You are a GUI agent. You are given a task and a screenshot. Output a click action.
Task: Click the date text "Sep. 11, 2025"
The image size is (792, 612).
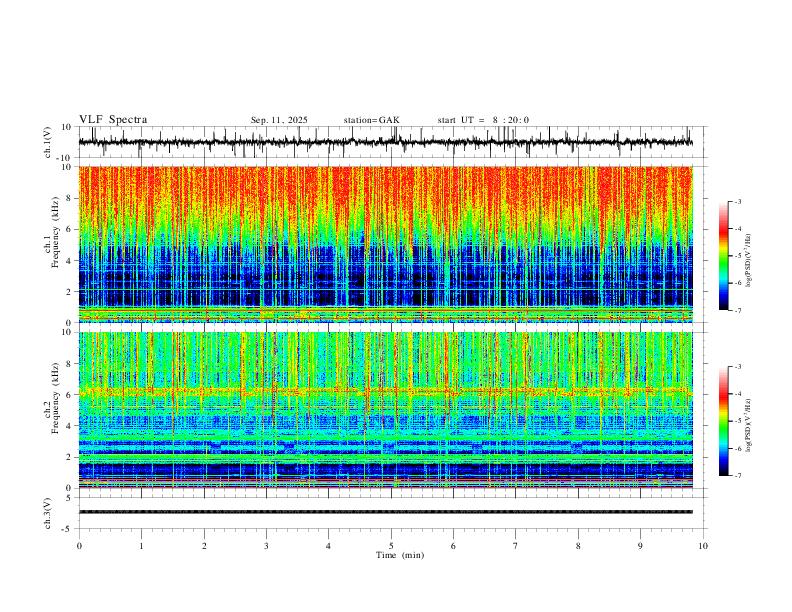[x=279, y=120]
